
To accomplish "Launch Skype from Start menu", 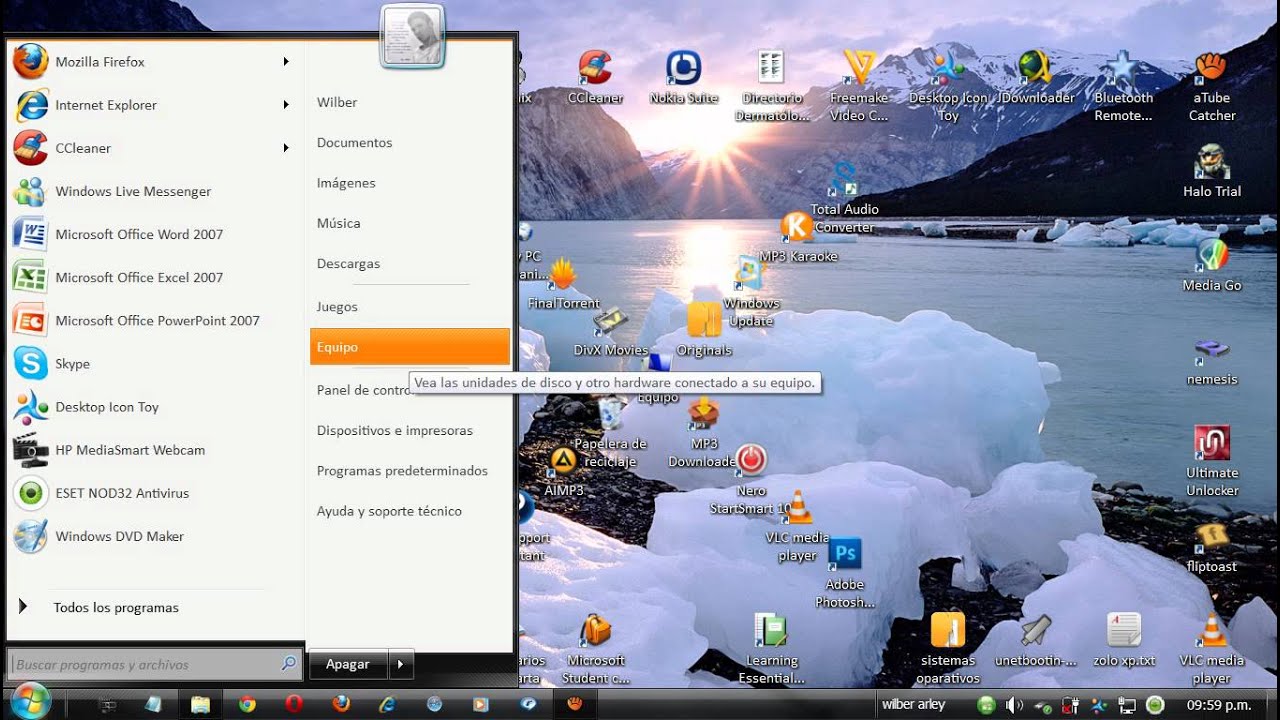I will coord(155,364).
